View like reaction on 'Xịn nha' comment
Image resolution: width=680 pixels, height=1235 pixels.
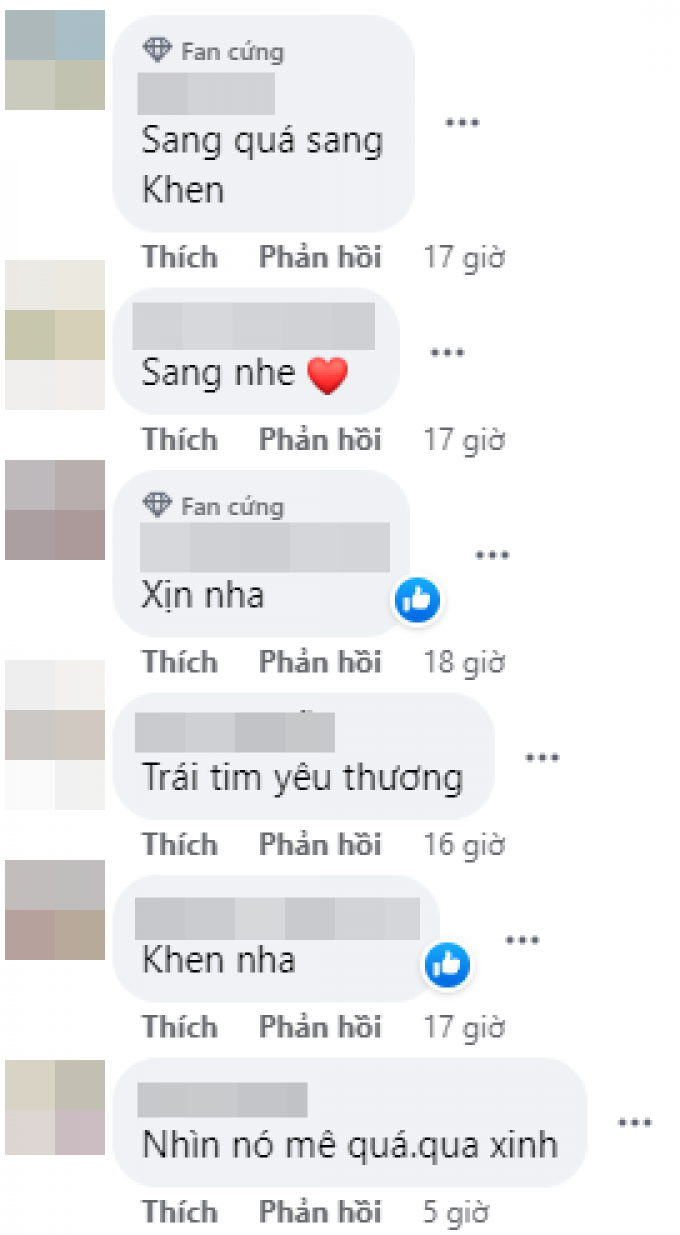(417, 600)
